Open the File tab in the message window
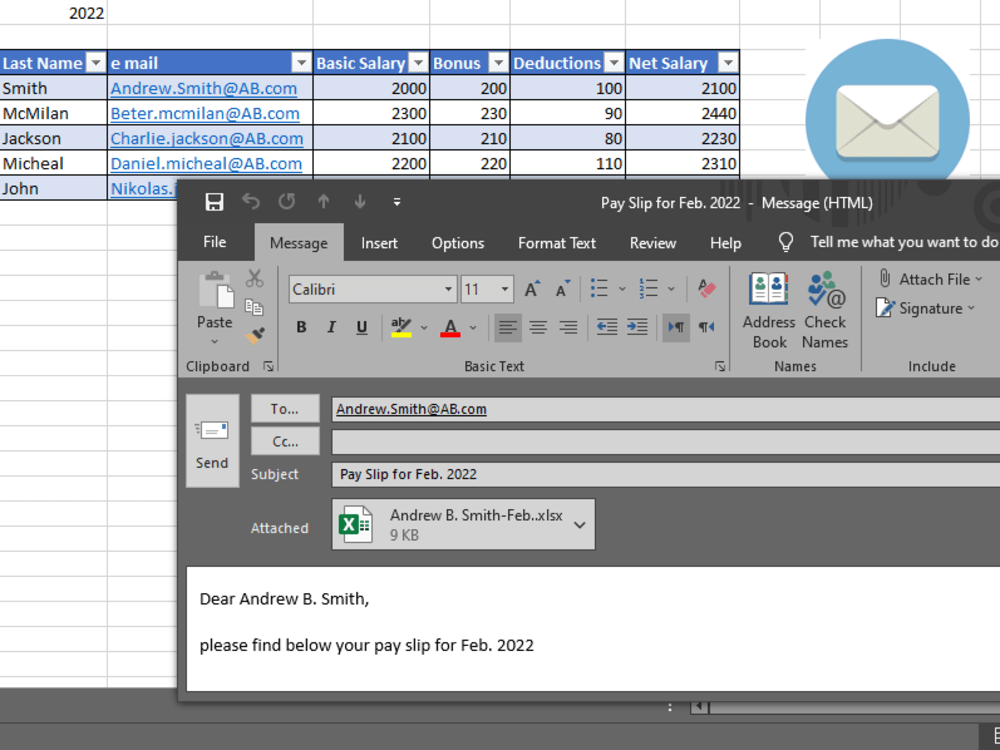This screenshot has width=1000, height=750. (x=215, y=242)
